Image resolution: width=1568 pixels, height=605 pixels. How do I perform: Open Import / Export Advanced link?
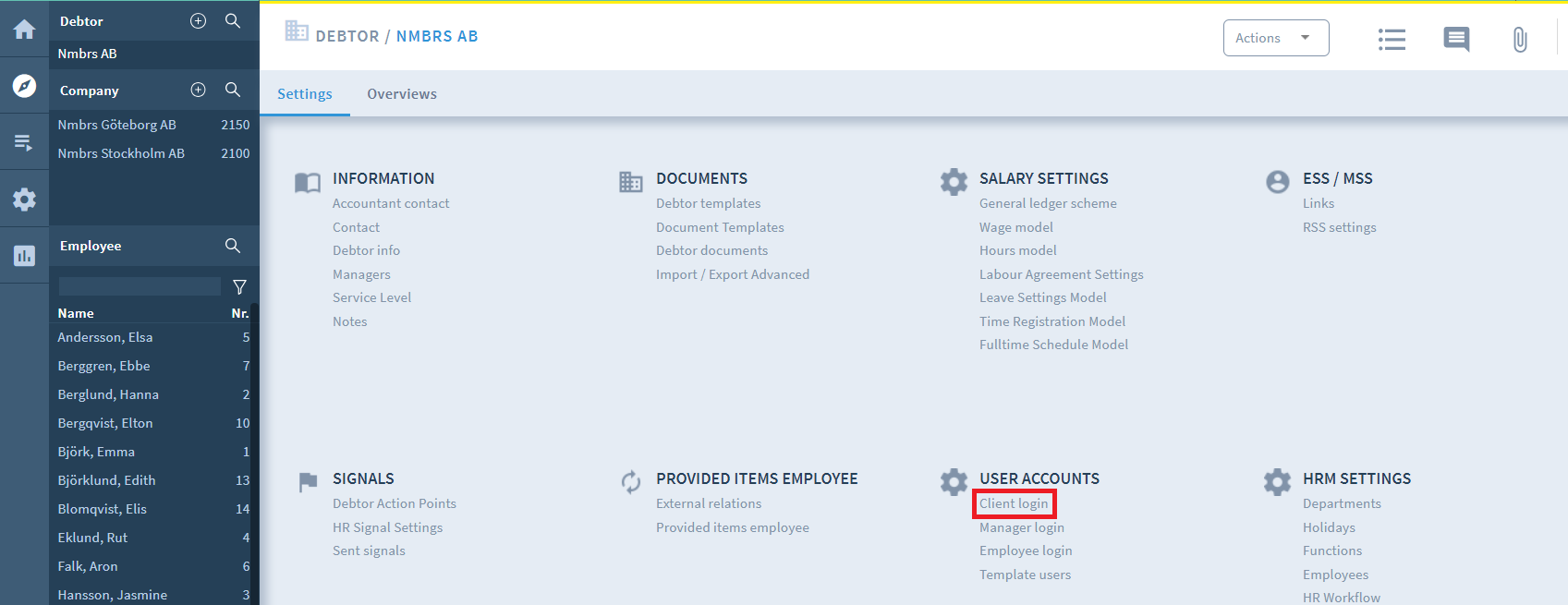coord(733,274)
